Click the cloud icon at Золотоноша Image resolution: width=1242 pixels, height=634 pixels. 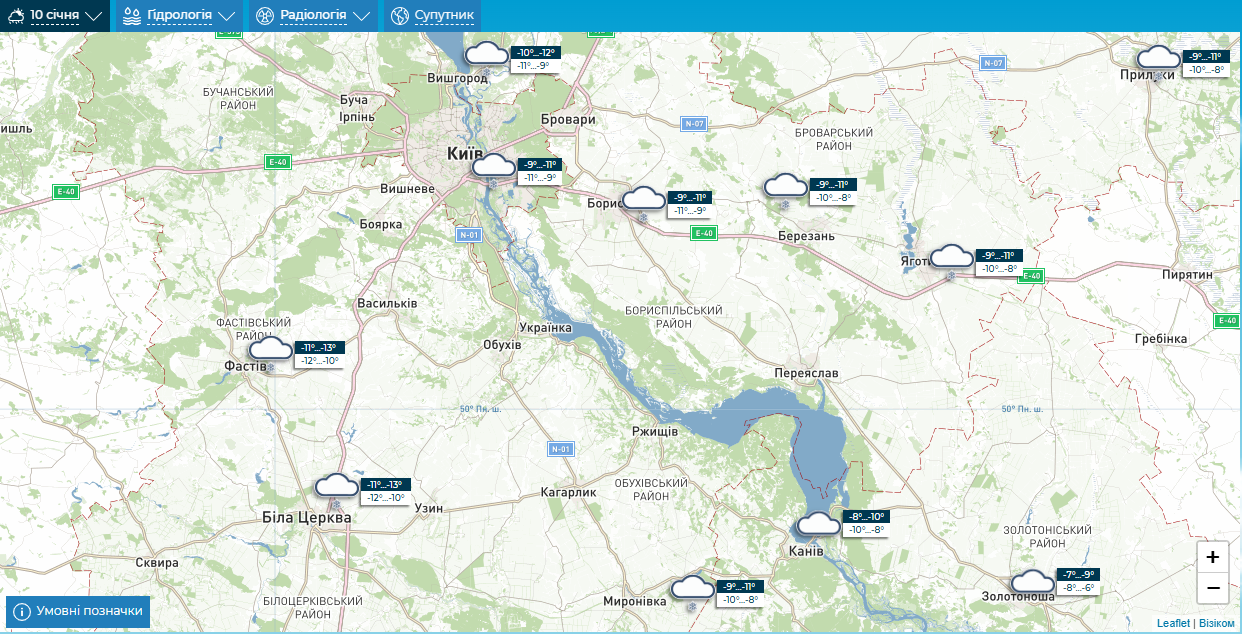click(1033, 582)
